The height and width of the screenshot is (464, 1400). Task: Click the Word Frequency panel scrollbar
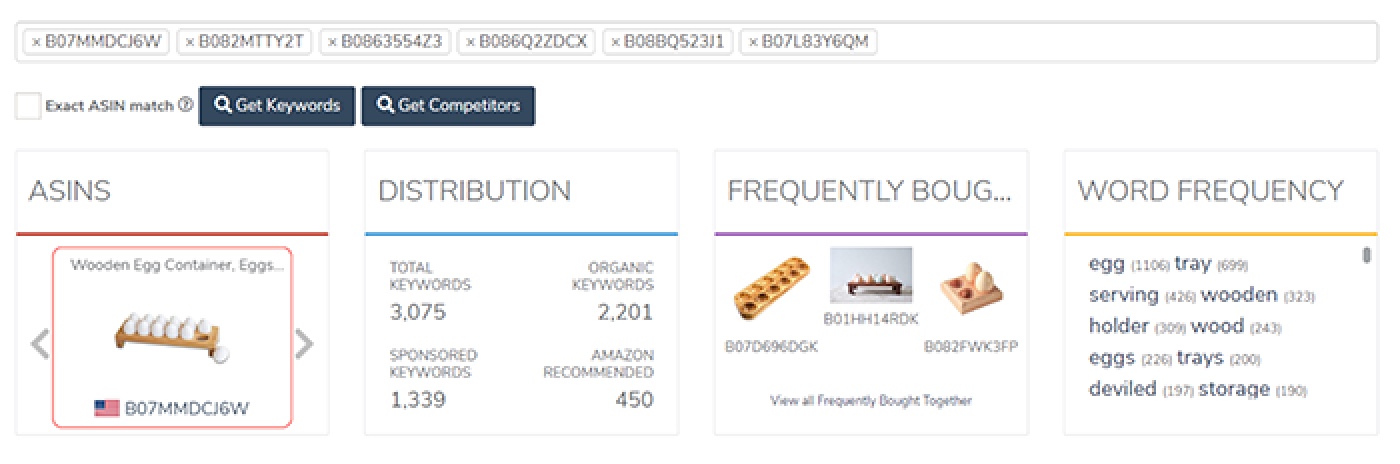pos(1366,256)
